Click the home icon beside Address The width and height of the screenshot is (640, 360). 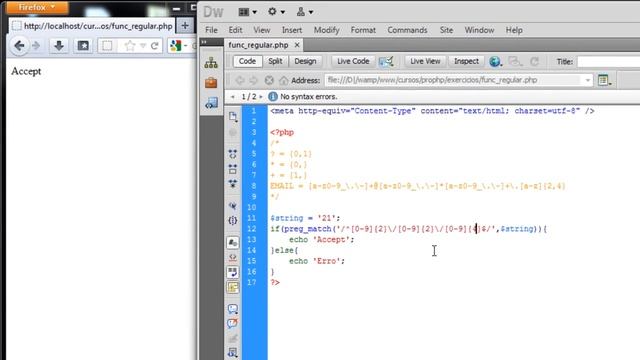point(283,80)
